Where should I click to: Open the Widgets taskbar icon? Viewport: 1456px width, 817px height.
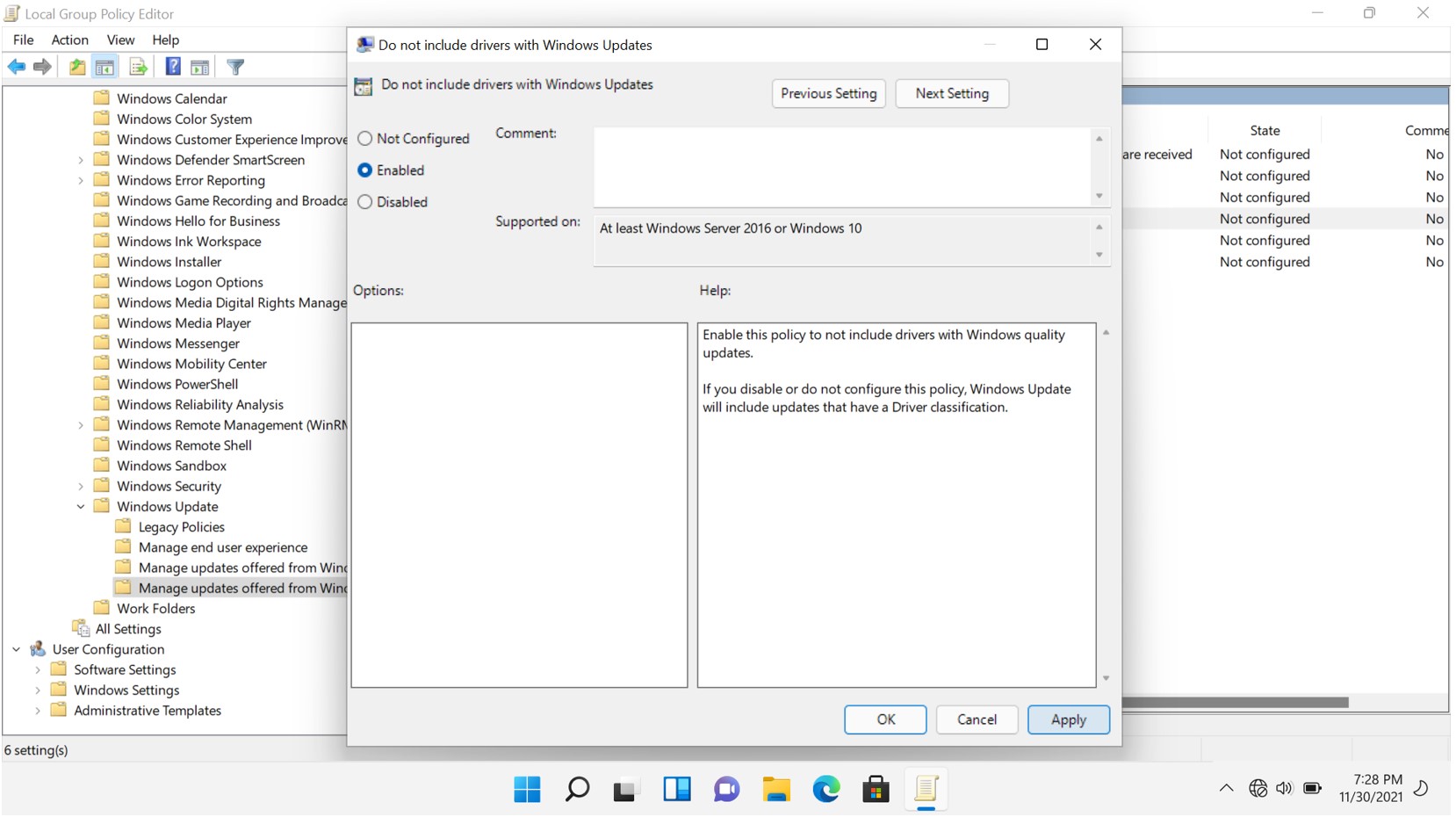pyautogui.click(x=676, y=789)
